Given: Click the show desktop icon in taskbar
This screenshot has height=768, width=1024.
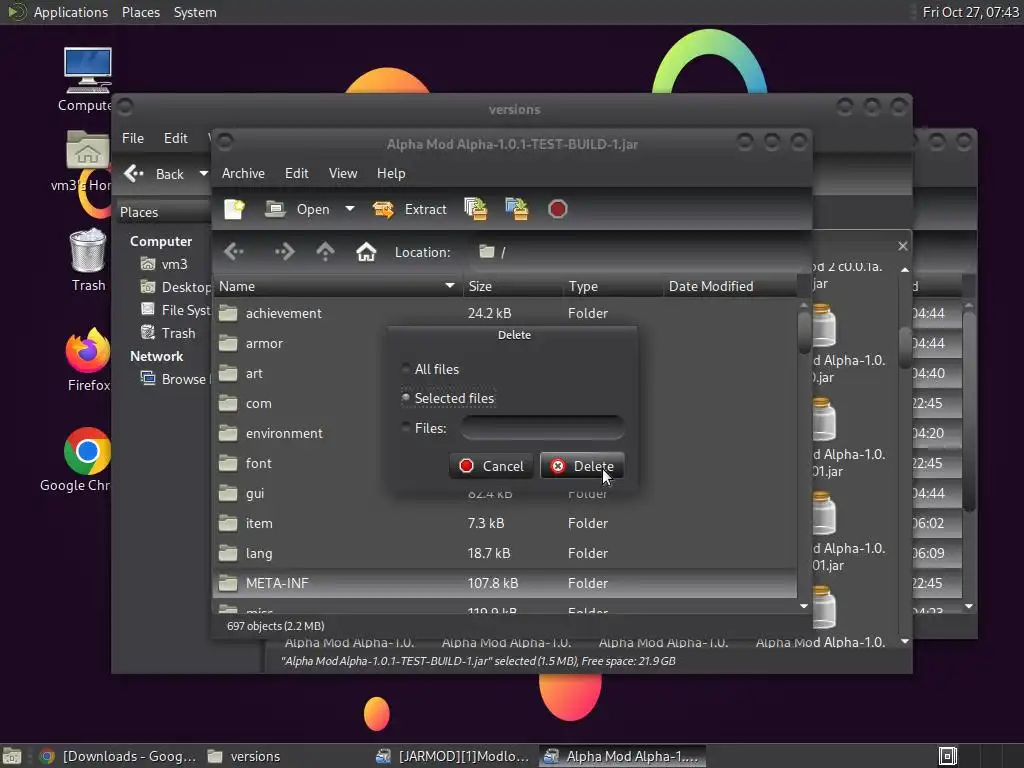Looking at the screenshot, I should click(12, 756).
